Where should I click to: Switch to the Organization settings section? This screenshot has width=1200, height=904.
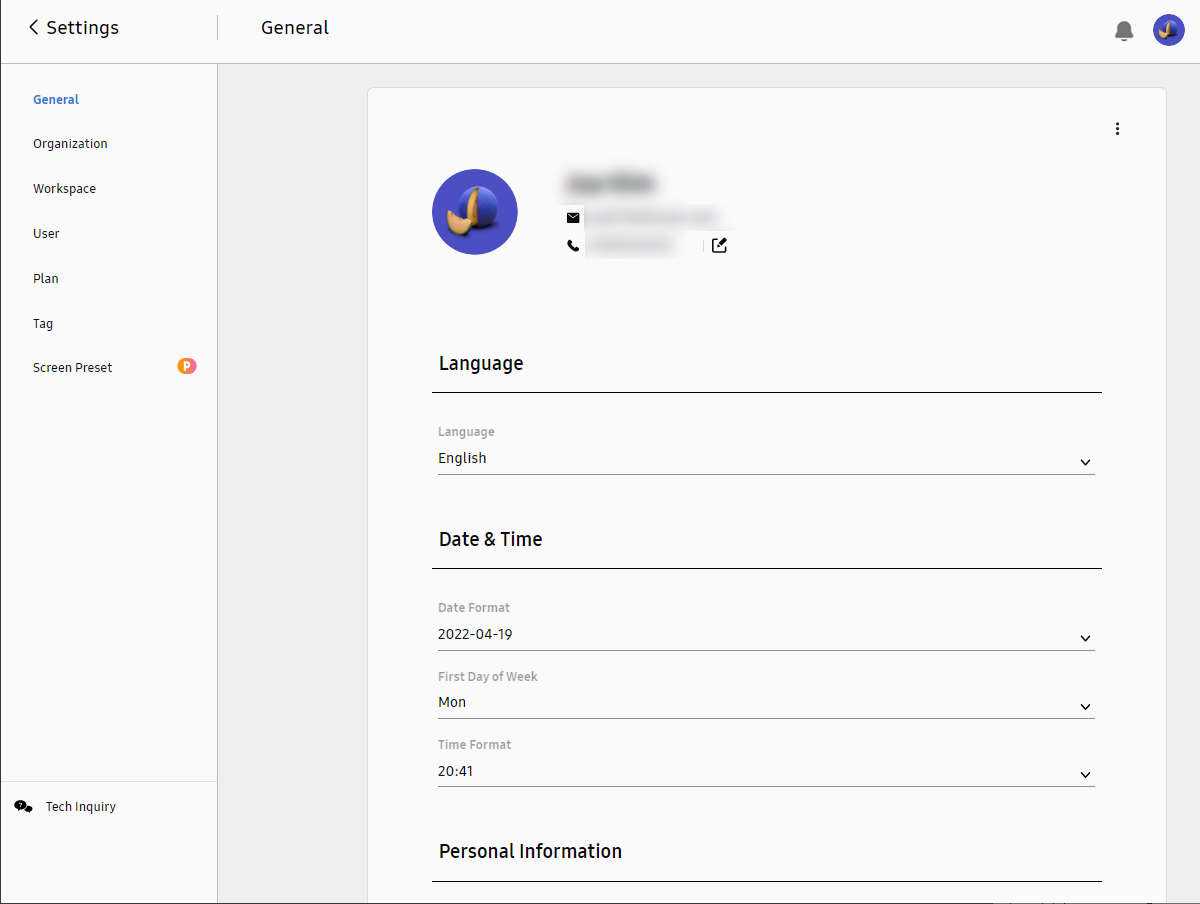click(70, 143)
